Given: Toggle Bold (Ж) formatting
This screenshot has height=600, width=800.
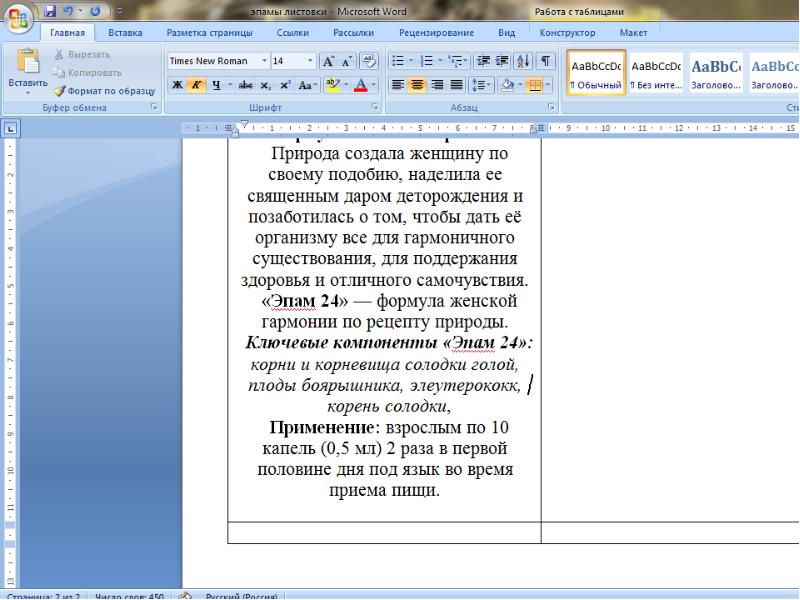Looking at the screenshot, I should pyautogui.click(x=177, y=85).
